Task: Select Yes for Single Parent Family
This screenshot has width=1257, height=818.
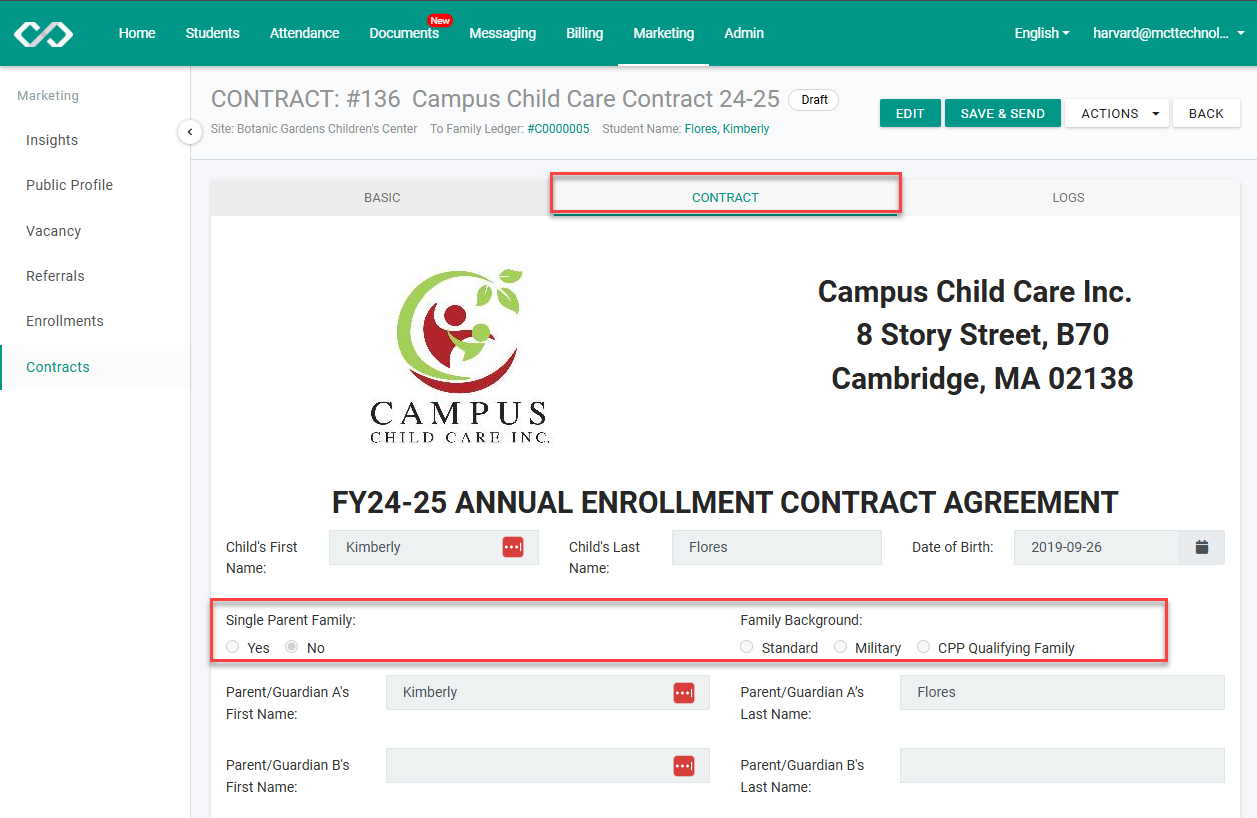Action: (x=233, y=647)
